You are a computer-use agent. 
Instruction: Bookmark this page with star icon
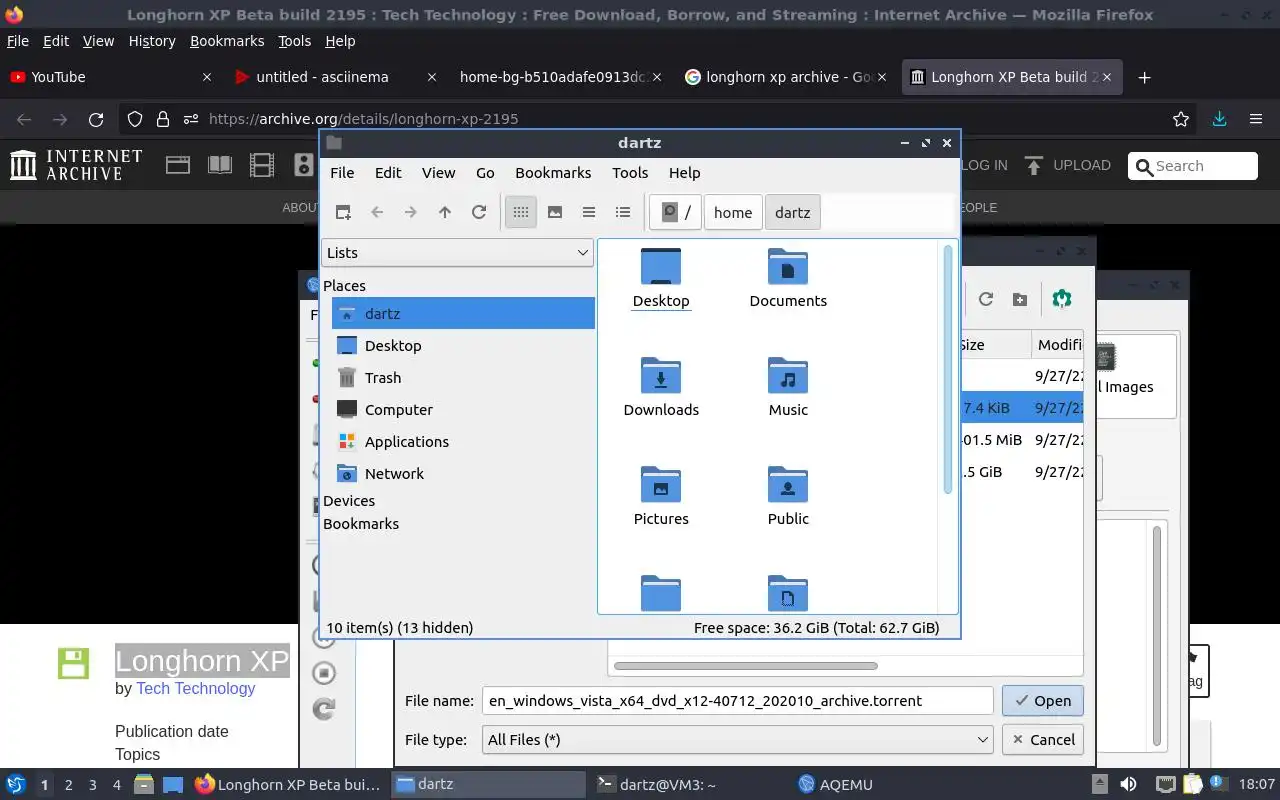coord(1181,119)
